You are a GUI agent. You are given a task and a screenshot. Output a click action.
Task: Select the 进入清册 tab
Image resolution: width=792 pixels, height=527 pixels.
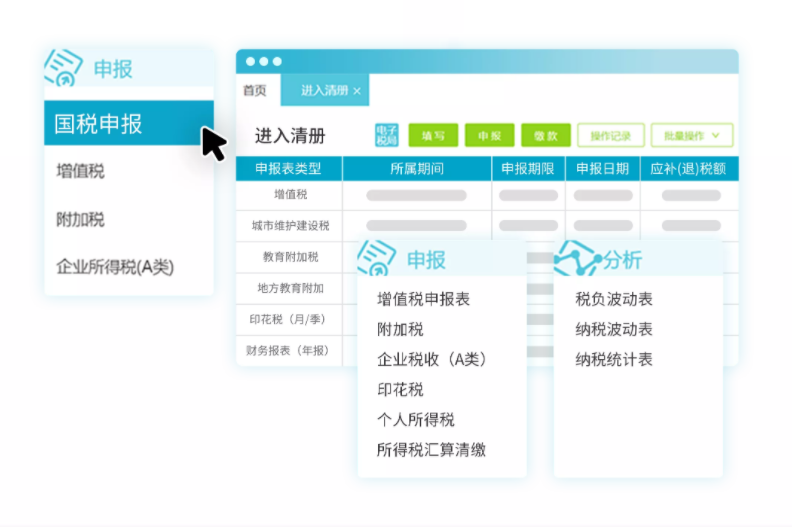324,90
